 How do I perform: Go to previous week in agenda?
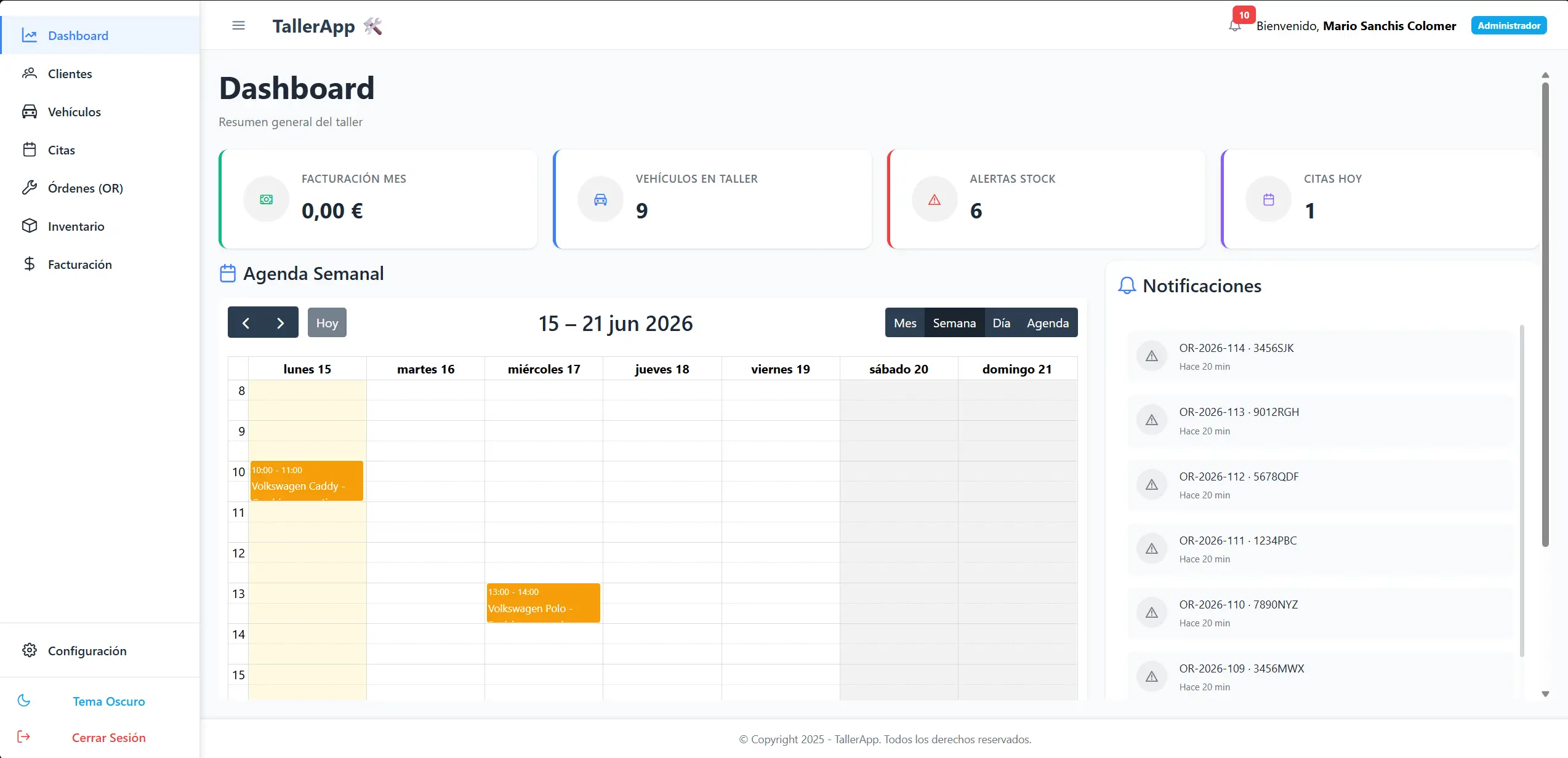pyautogui.click(x=246, y=322)
